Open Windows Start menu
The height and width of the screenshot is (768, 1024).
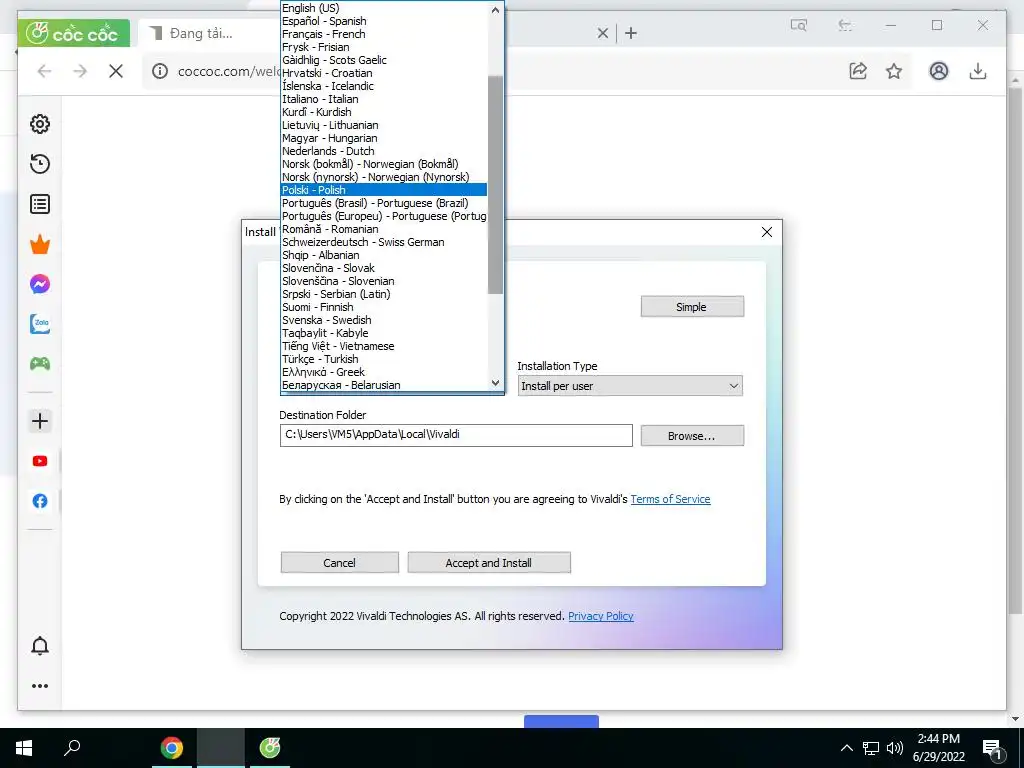click(x=24, y=748)
